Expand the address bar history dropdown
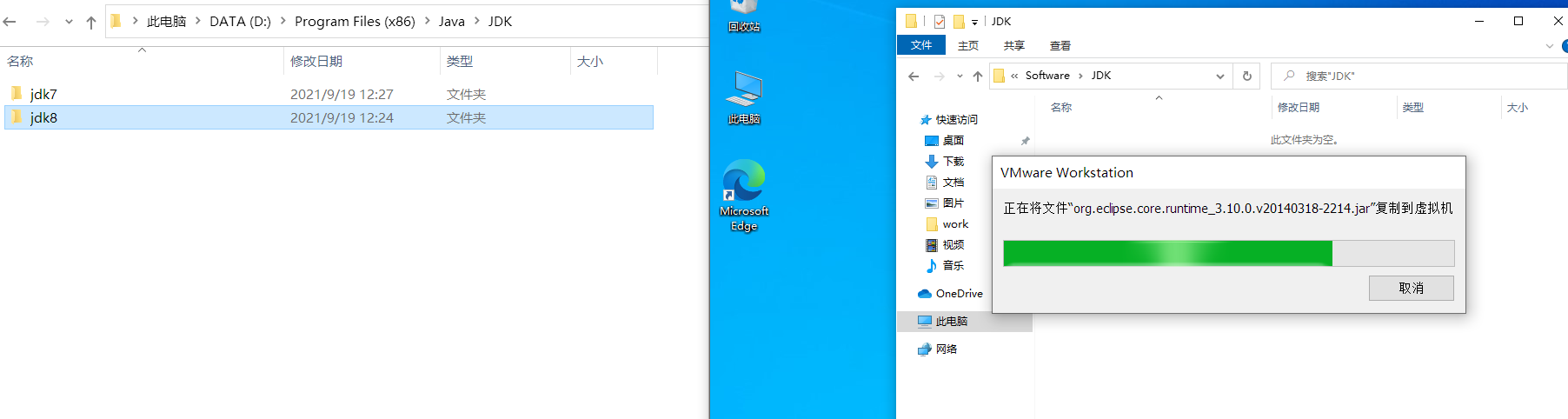1568x419 pixels. (1220, 76)
